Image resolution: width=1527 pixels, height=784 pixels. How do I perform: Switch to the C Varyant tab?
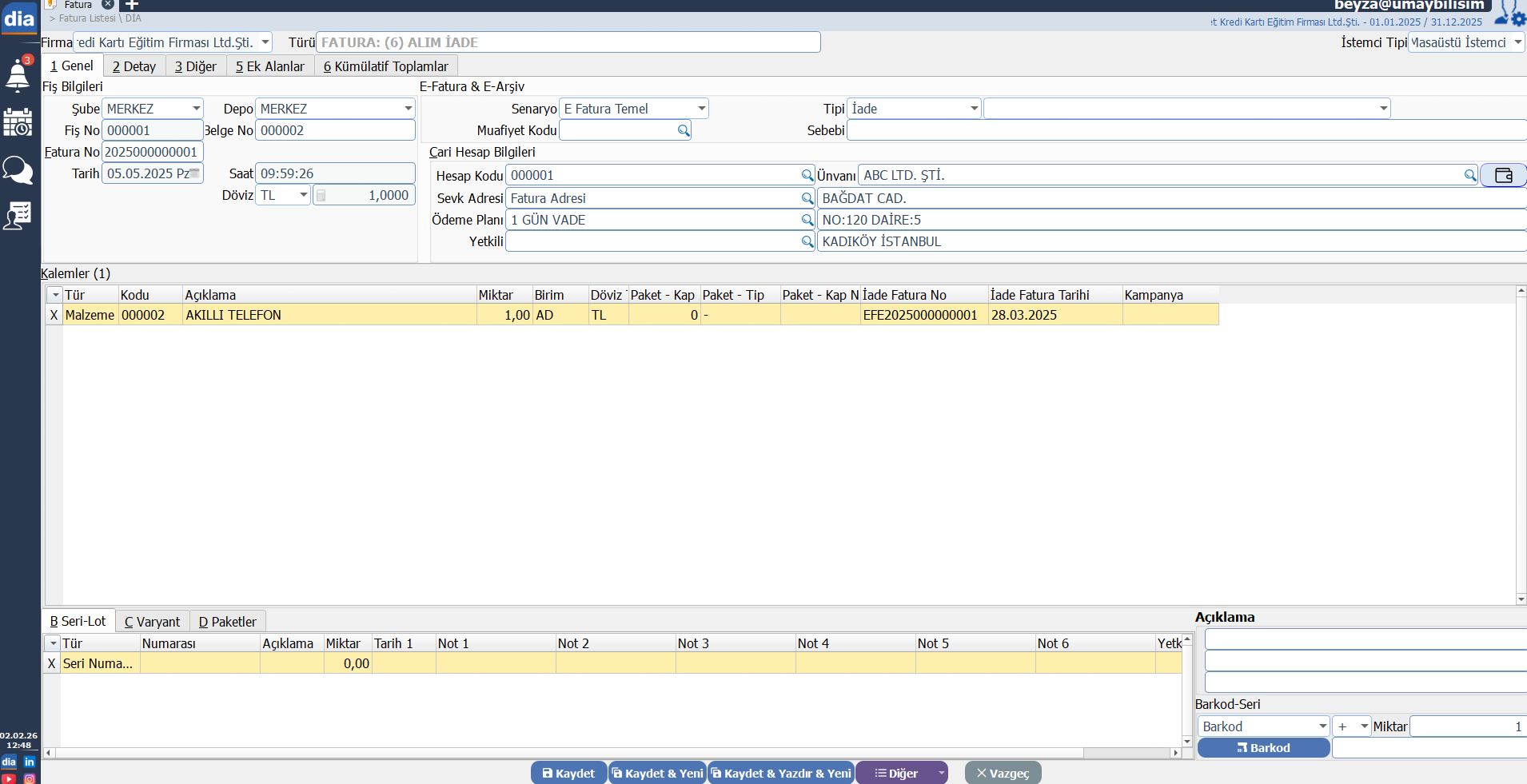tap(152, 622)
